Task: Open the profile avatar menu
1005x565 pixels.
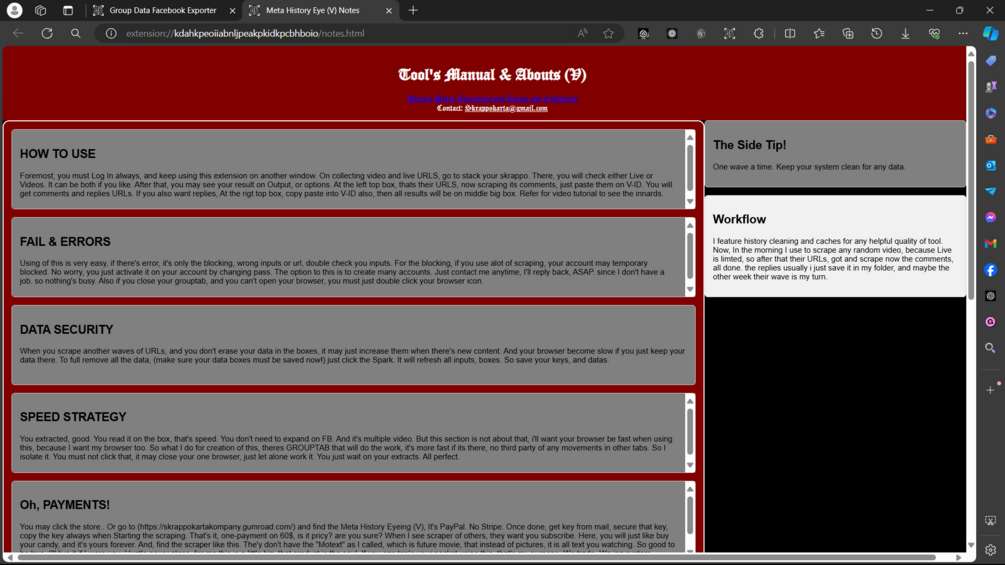Action: pos(14,10)
